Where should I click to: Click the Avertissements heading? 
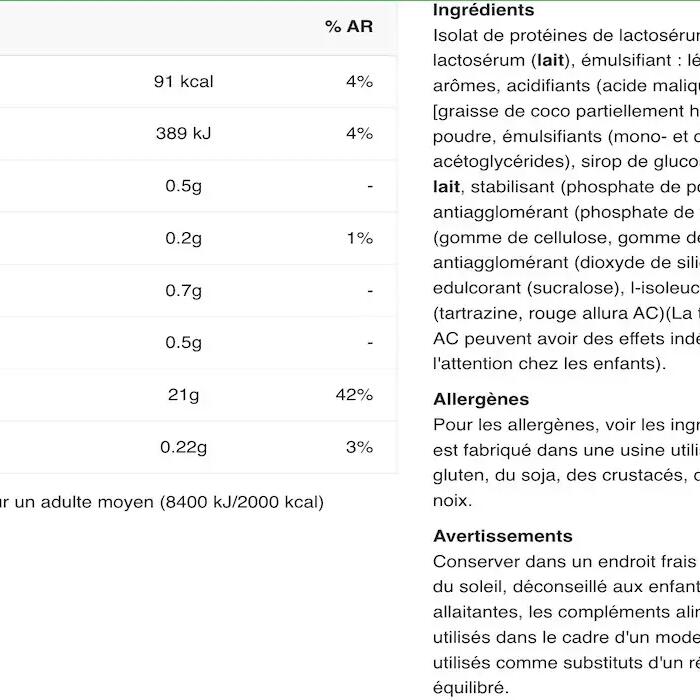[503, 536]
